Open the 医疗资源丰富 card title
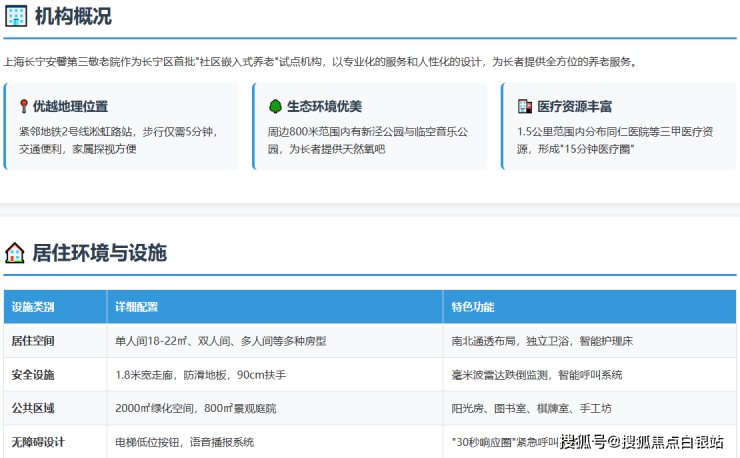 point(574,106)
